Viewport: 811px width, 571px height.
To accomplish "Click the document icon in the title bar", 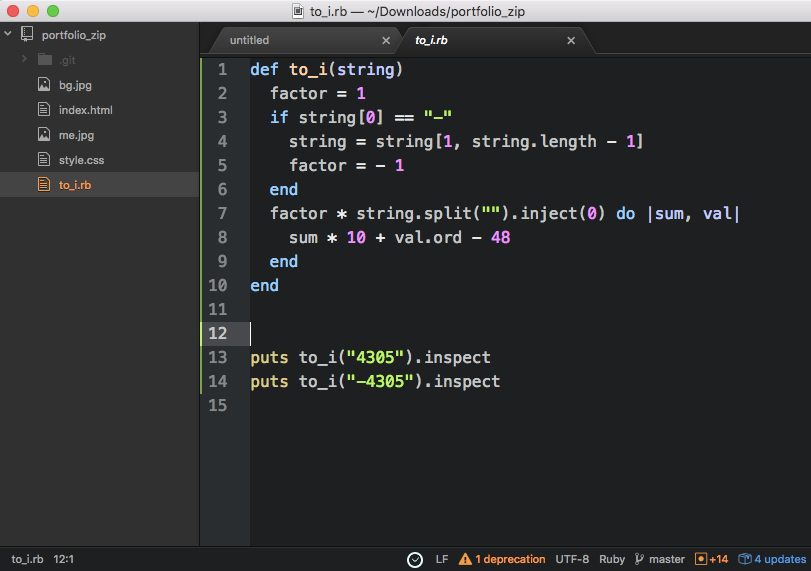I will tap(298, 11).
